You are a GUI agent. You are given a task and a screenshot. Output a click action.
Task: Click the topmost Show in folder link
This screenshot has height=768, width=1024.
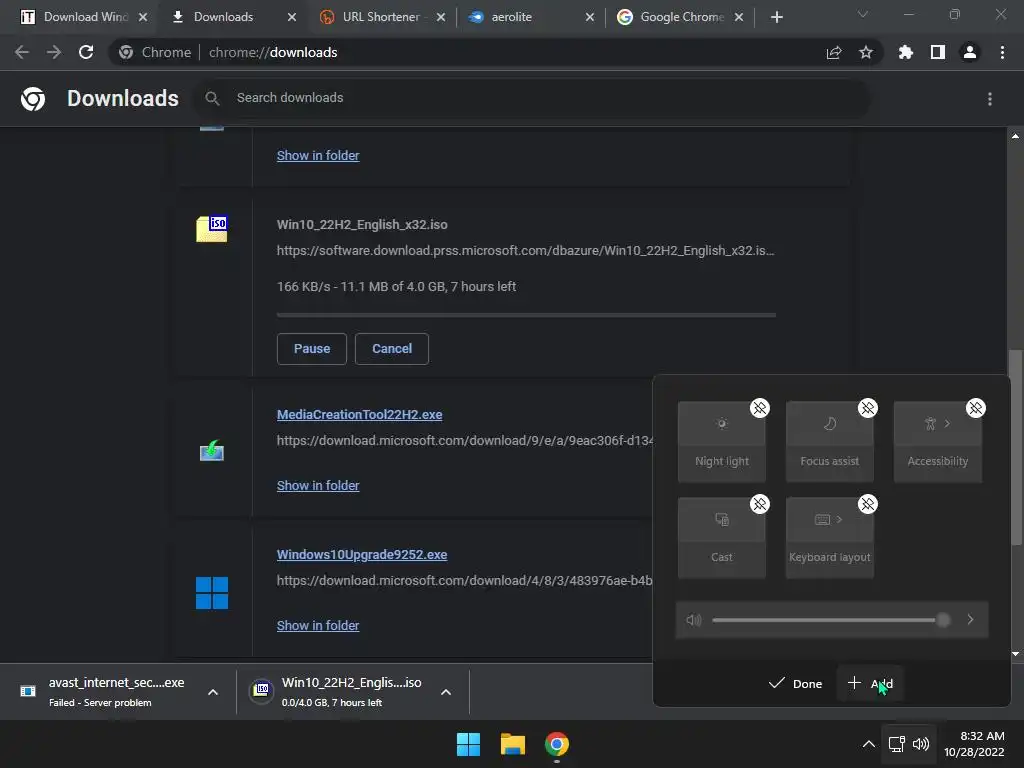point(318,155)
